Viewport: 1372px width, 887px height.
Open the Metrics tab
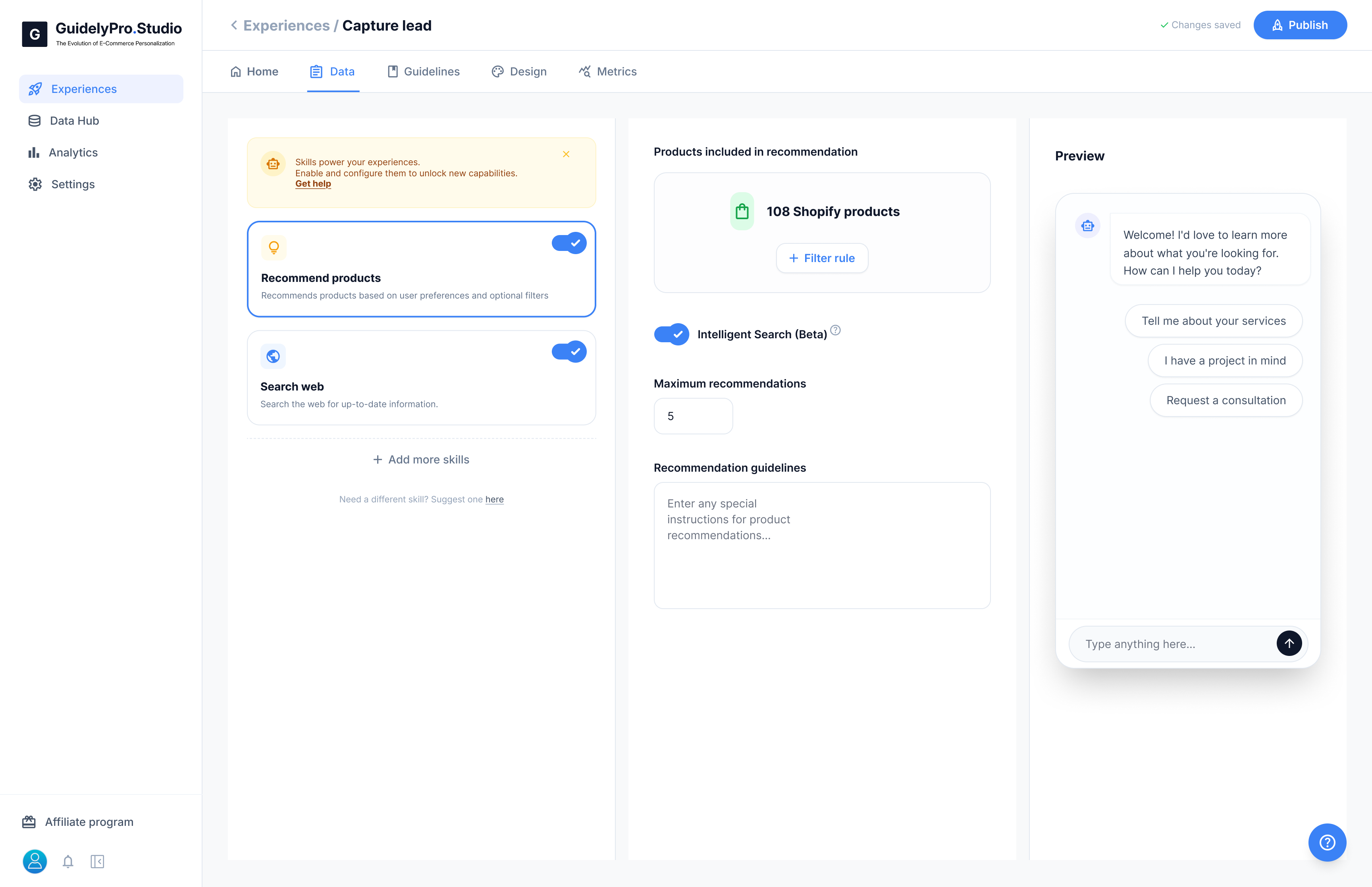point(607,71)
